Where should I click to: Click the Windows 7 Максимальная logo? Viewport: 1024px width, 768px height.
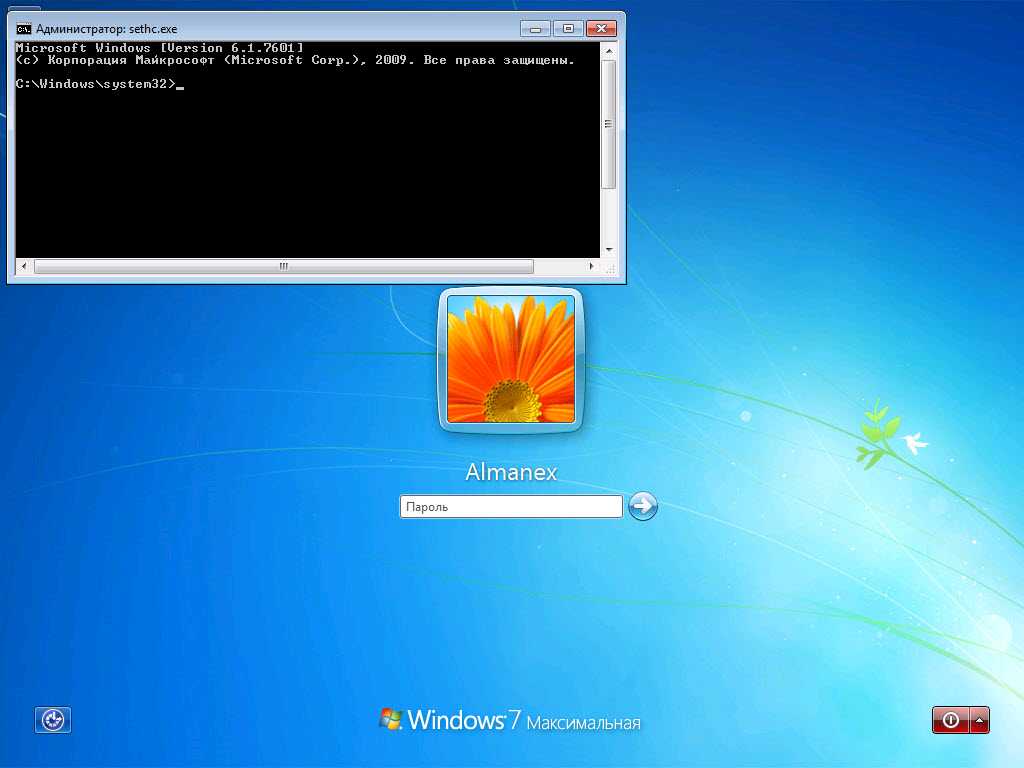510,720
